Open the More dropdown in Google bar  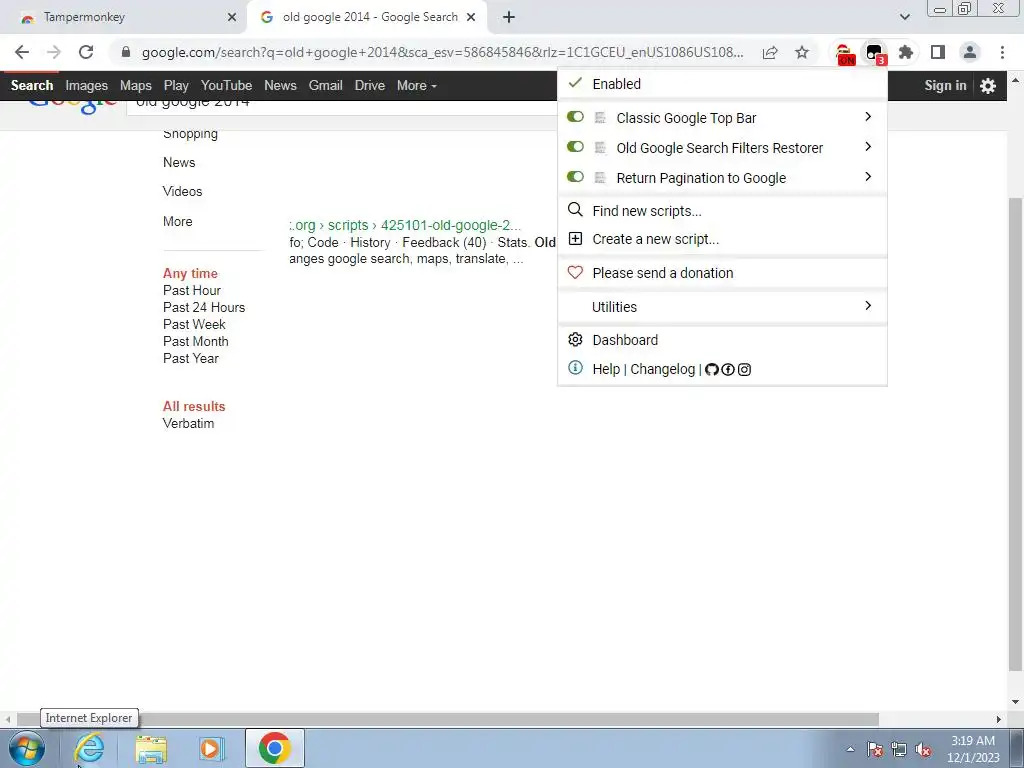(417, 86)
